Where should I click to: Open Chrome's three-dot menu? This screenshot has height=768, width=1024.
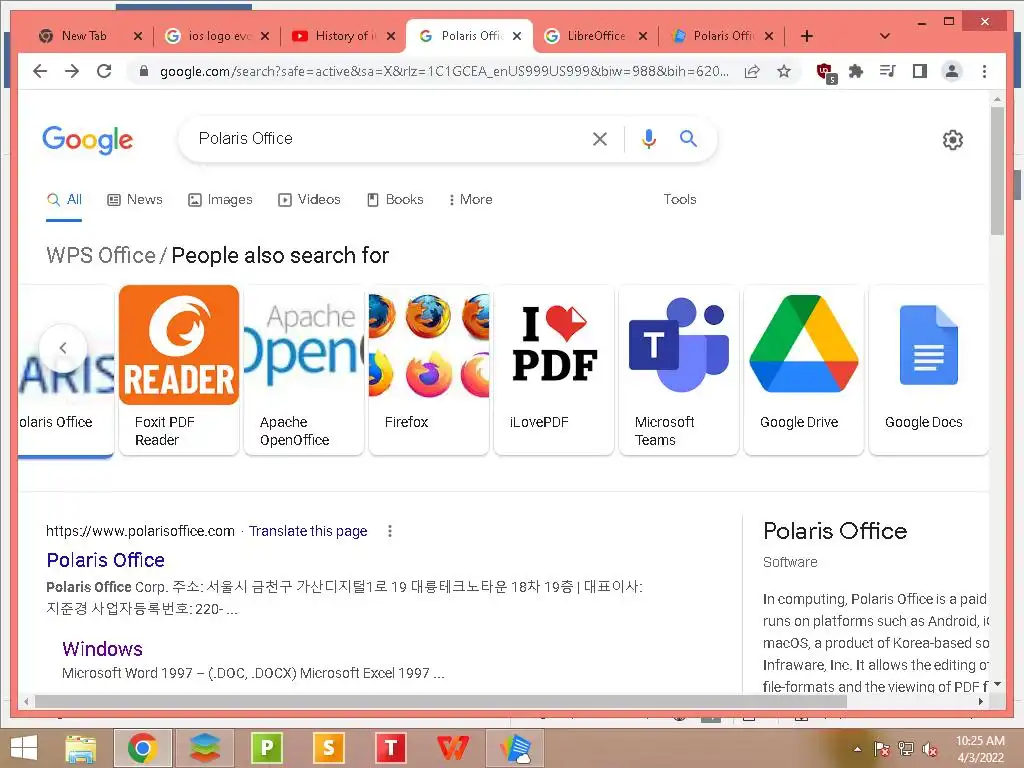pyautogui.click(x=984, y=71)
